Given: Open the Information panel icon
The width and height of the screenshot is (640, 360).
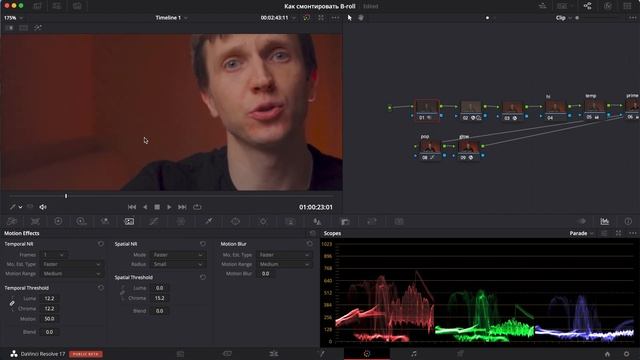Looking at the screenshot, I should click(628, 221).
